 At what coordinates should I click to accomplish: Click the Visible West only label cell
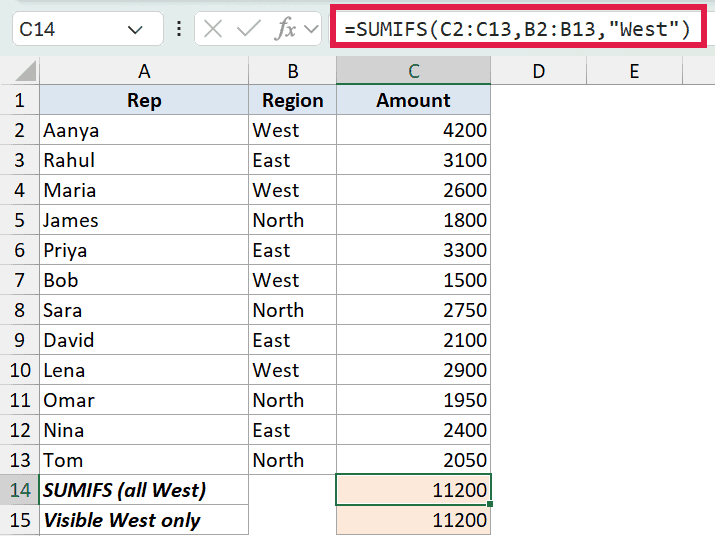(x=144, y=520)
